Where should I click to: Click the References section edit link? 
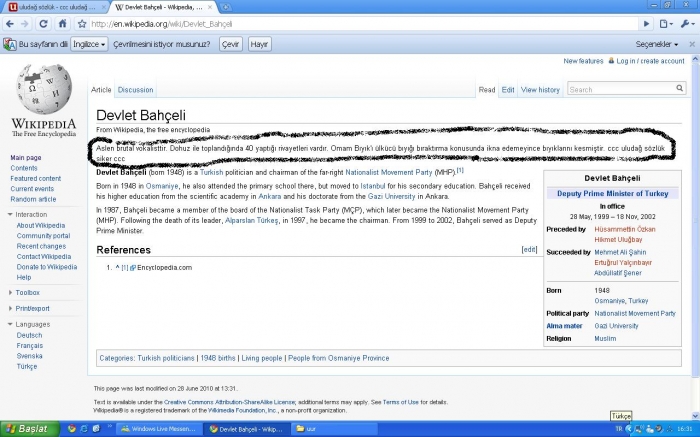(x=529, y=250)
